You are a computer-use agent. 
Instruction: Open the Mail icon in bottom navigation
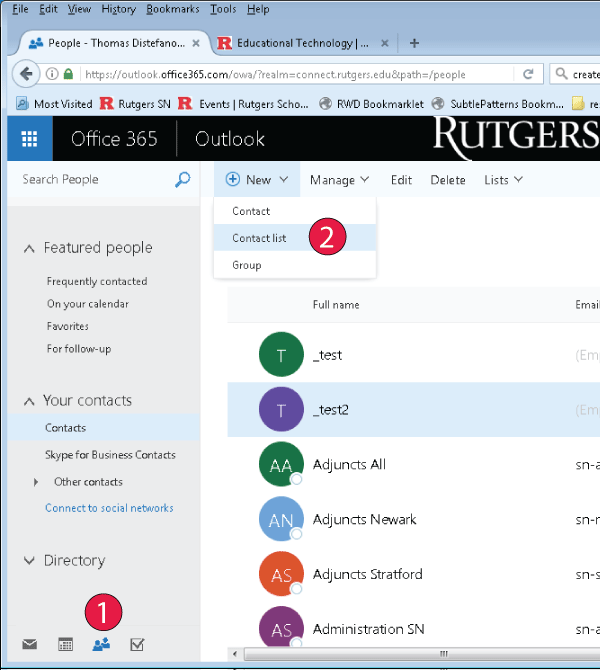coord(29,644)
